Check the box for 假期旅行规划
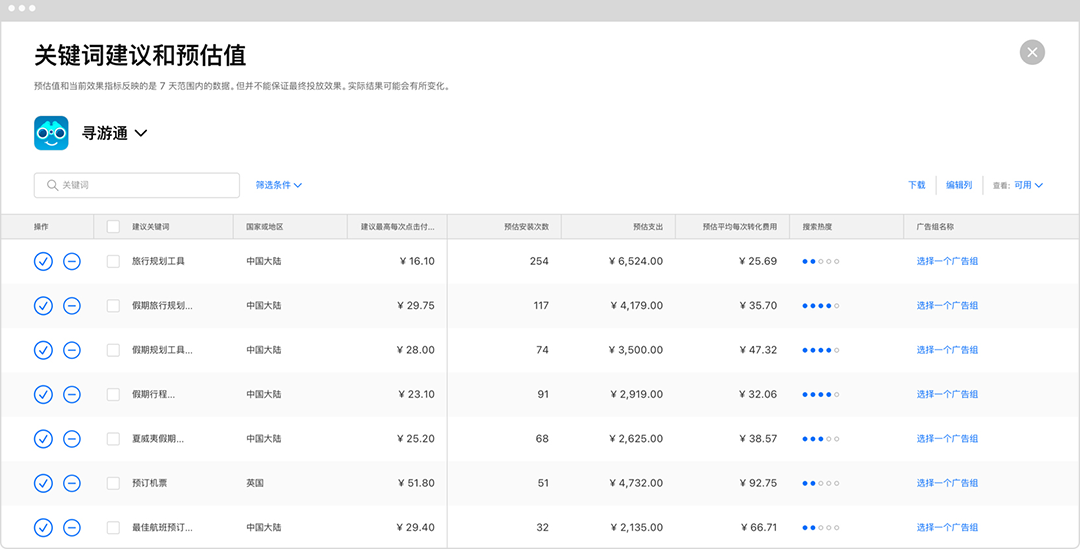Screen dimensions: 1080x556 [114, 305]
